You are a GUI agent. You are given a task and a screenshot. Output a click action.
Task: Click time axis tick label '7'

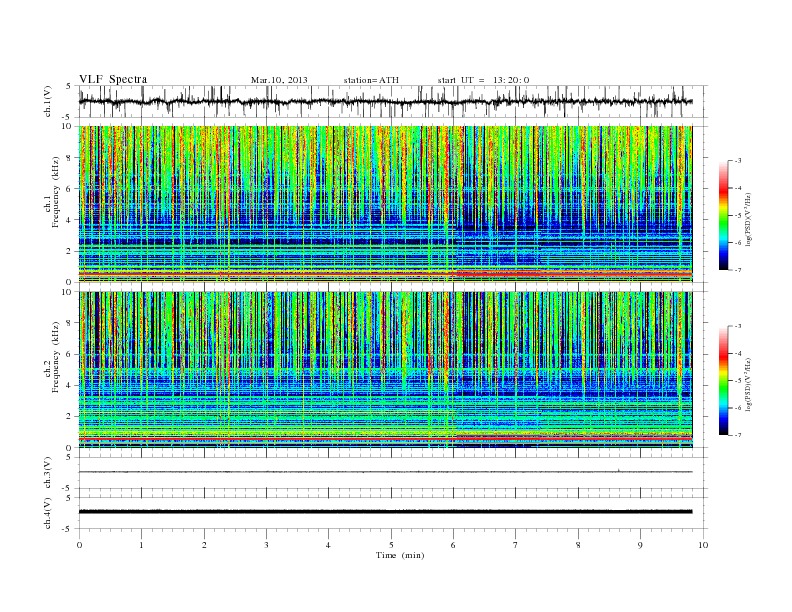tap(516, 545)
